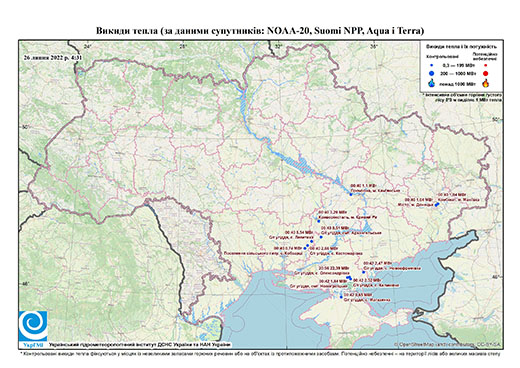520x368 pixels.
Task: Click the UkrGMI swirl logo
Action: click(x=33, y=326)
